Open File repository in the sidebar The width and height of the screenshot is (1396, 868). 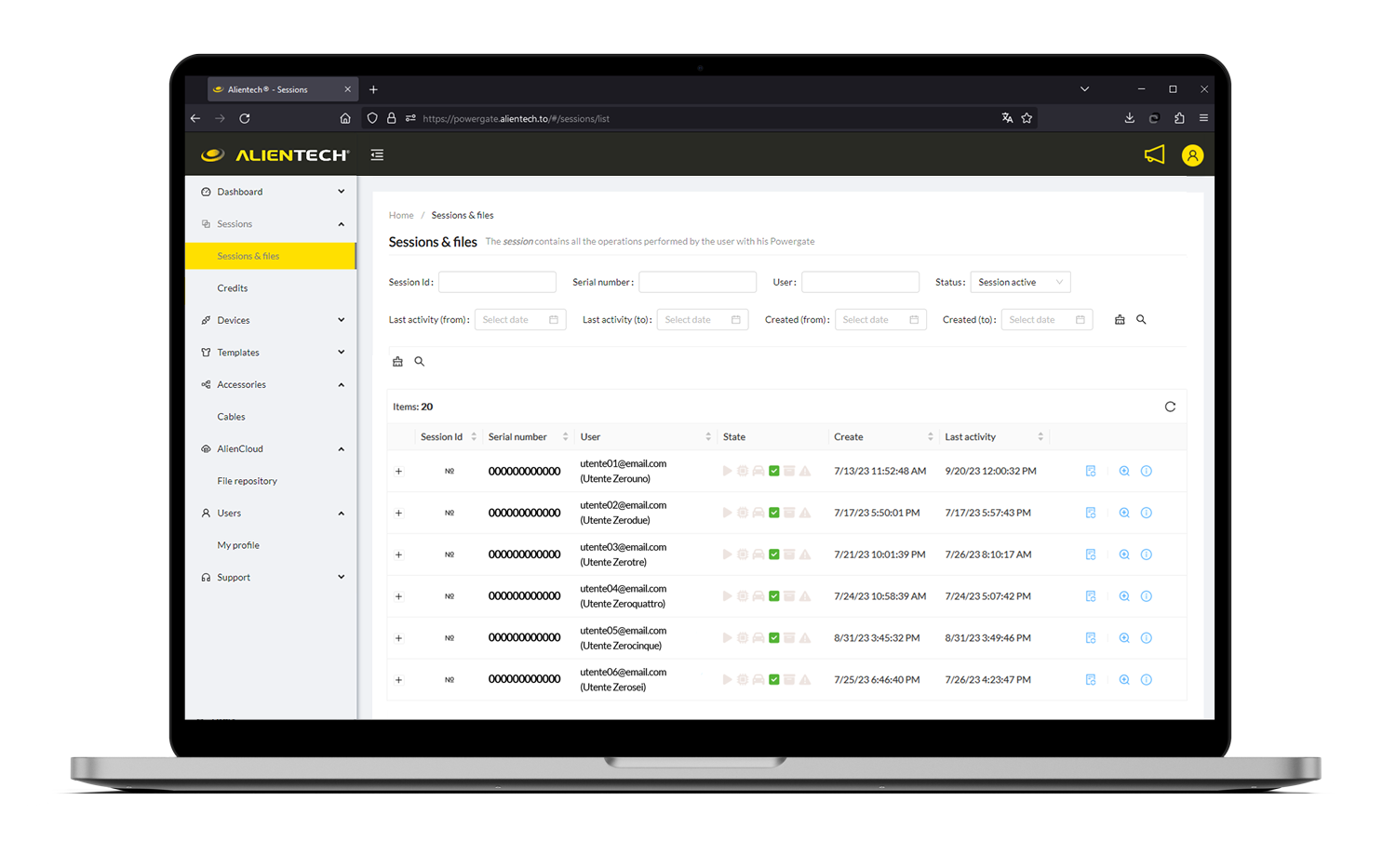coord(248,481)
